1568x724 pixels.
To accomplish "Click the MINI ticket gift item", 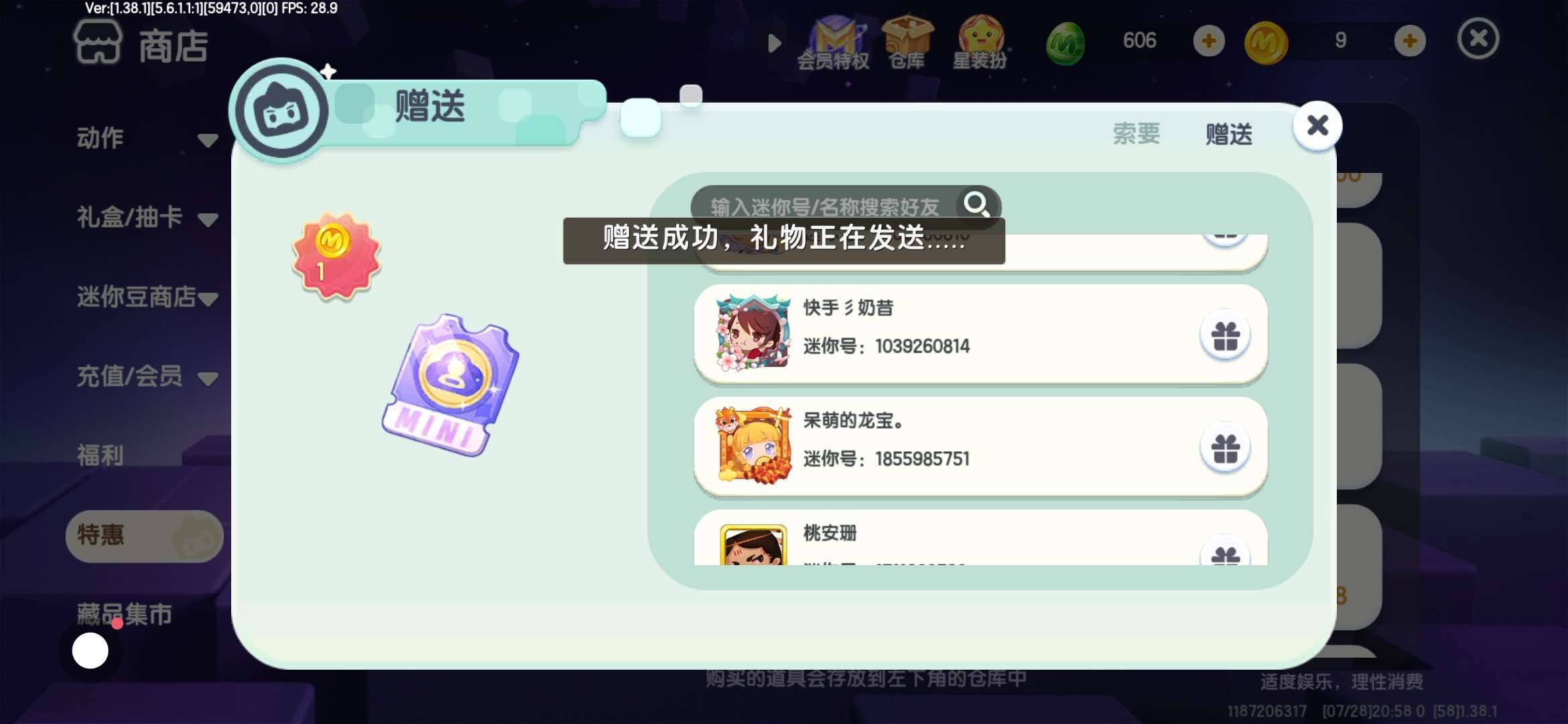I will pos(450,385).
